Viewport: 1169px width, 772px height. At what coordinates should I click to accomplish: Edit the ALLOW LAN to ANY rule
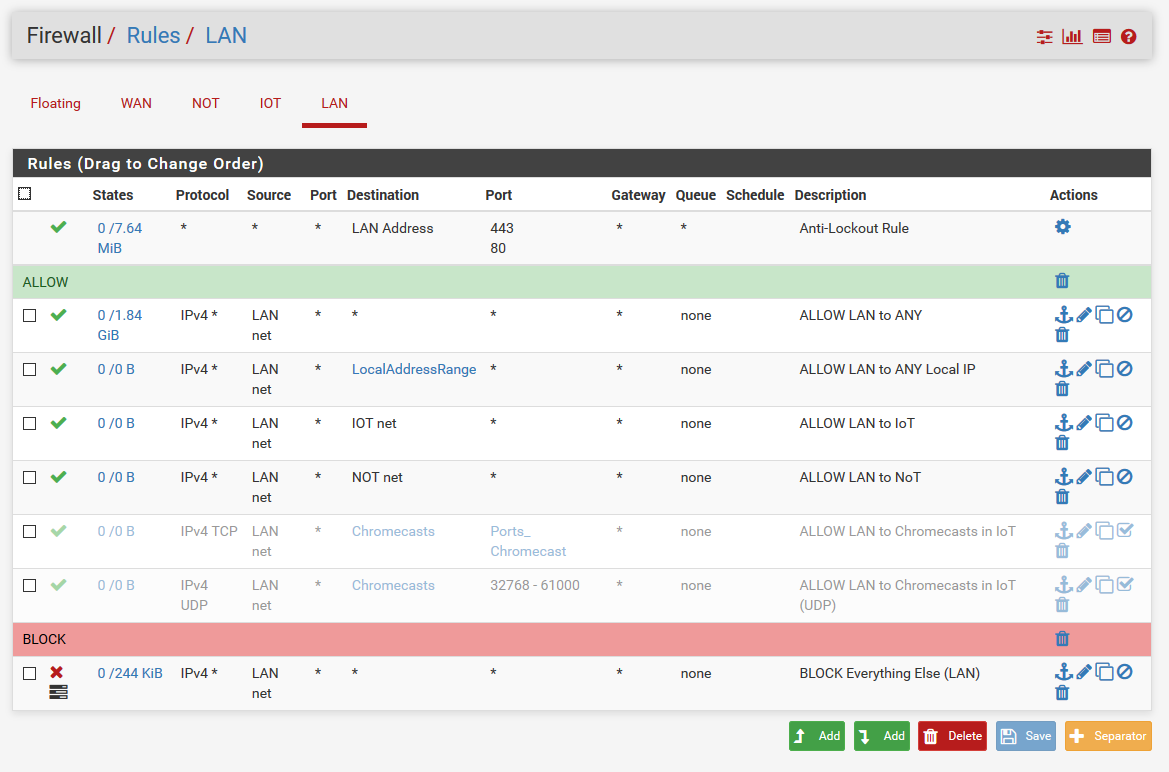pyautogui.click(x=1084, y=315)
